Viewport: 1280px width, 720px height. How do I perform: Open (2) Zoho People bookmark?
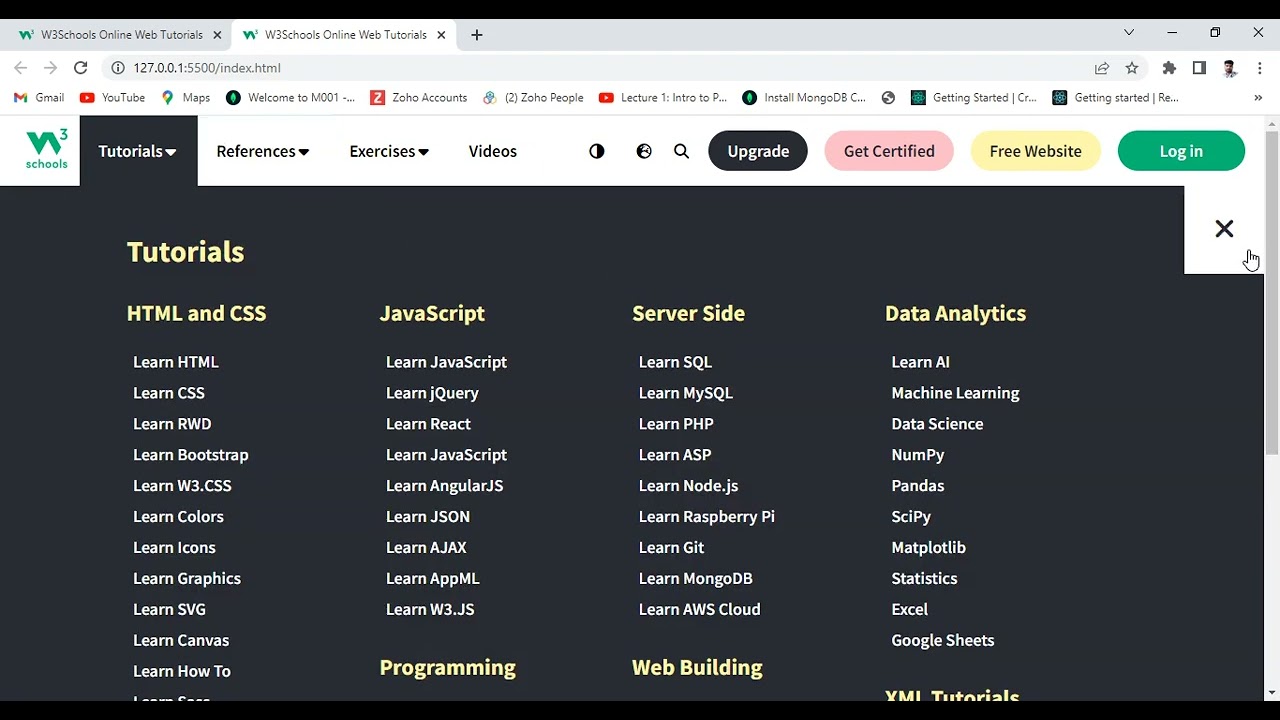533,98
